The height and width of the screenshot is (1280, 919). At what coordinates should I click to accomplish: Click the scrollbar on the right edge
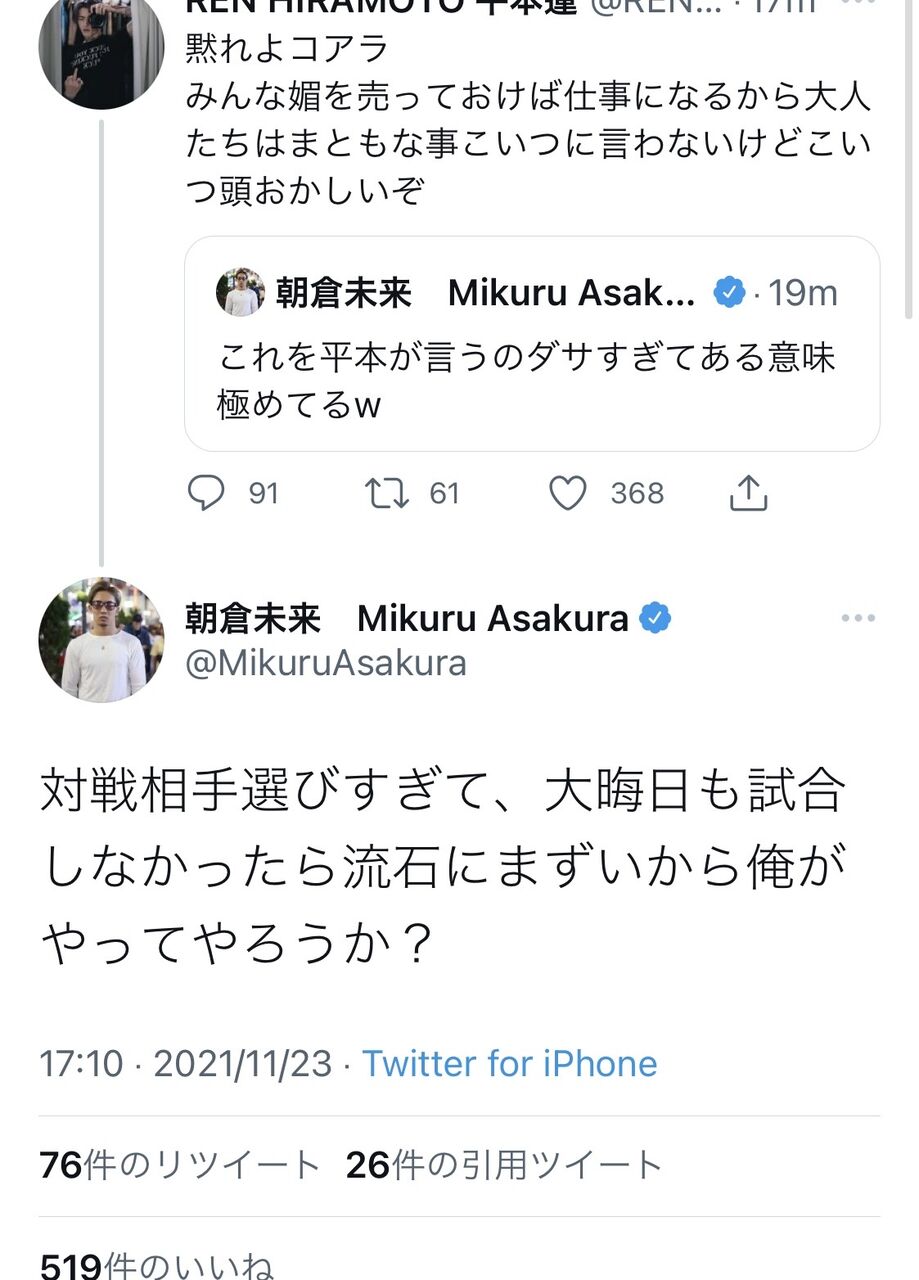tap(907, 160)
